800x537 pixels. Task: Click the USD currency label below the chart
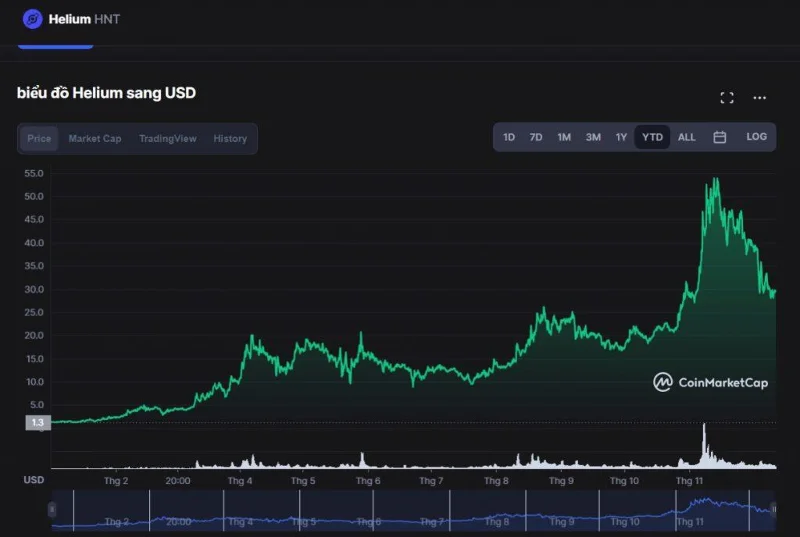click(x=34, y=480)
